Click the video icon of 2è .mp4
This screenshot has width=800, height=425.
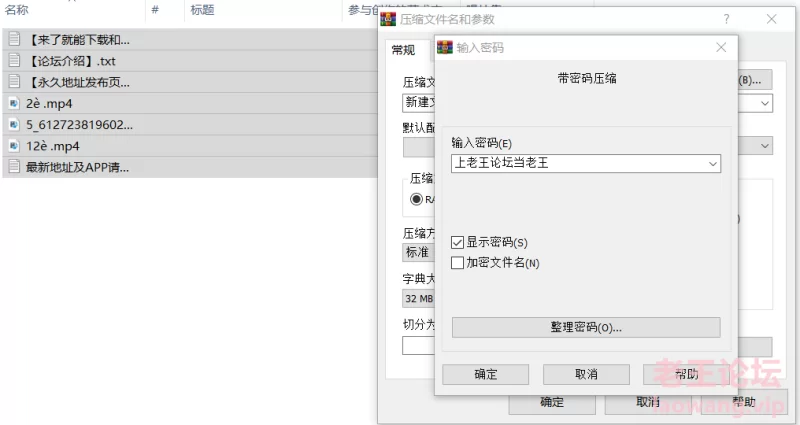pyautogui.click(x=14, y=104)
